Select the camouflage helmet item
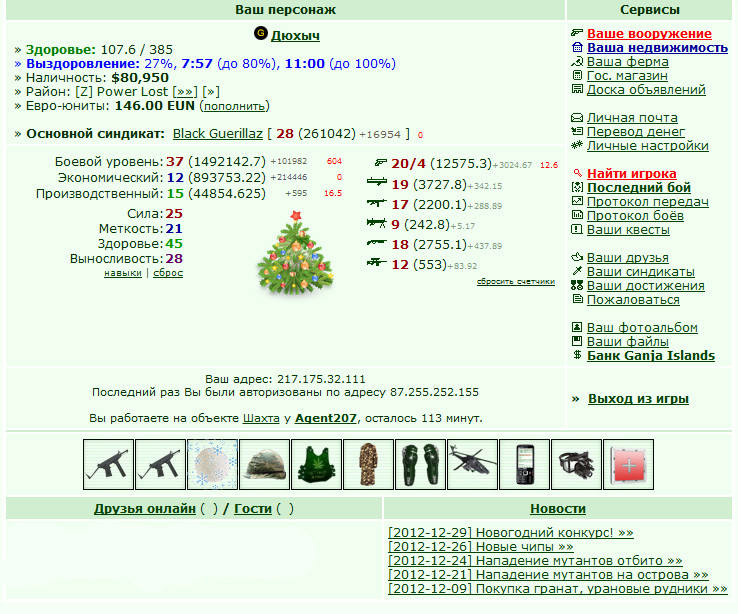Image resolution: width=738 pixels, height=614 pixels. [x=265, y=464]
